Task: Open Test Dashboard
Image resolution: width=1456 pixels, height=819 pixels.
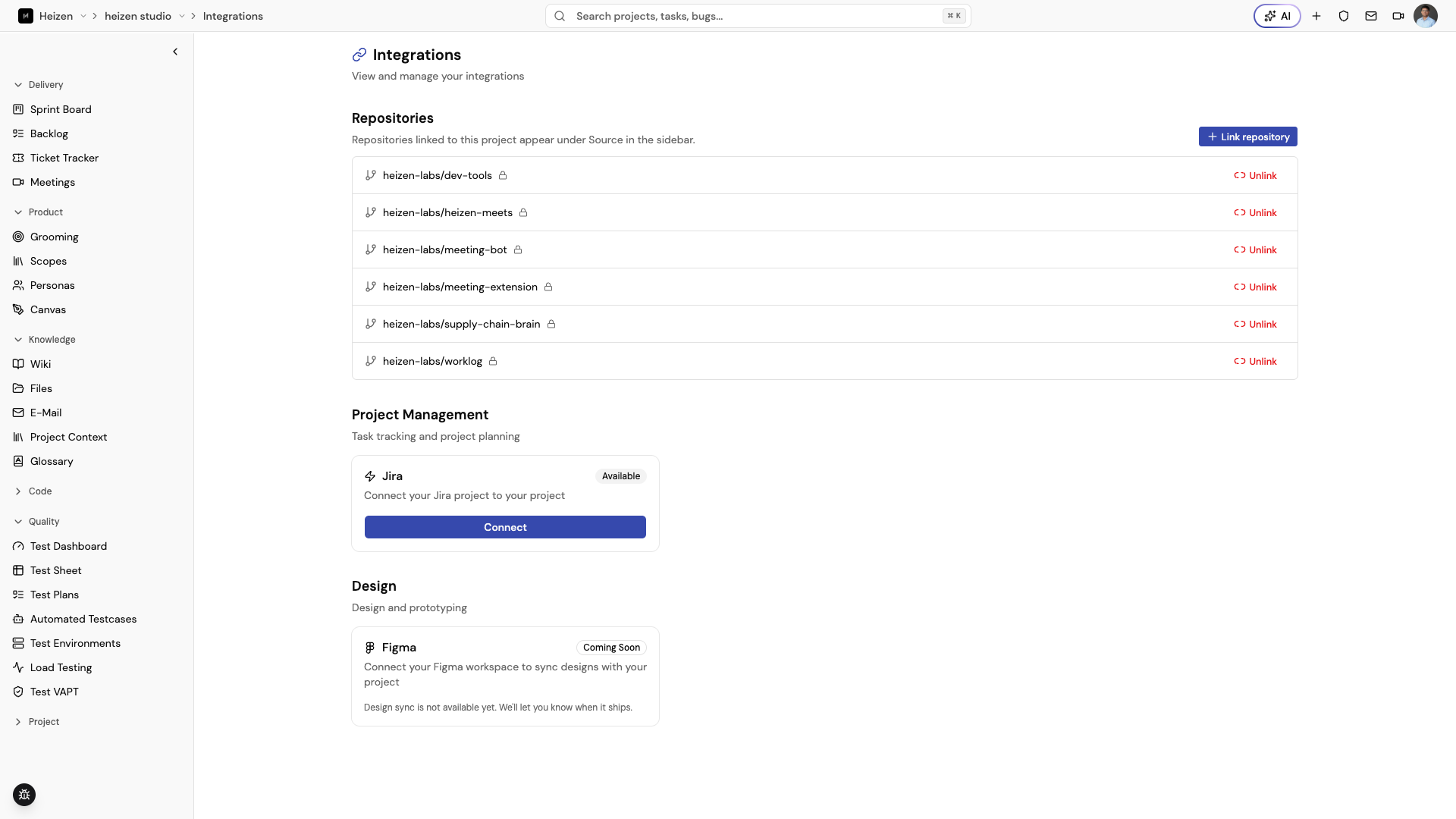Action: coord(68,546)
